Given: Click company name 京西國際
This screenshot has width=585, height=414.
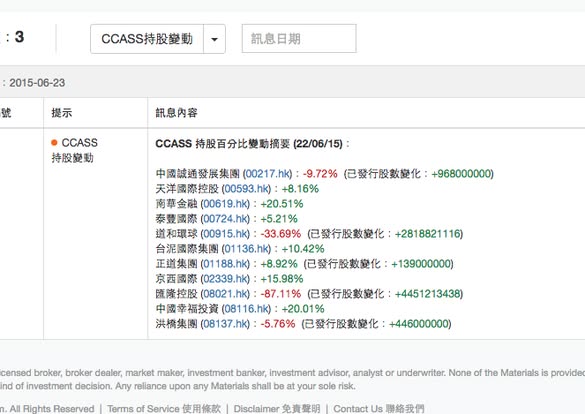Looking at the screenshot, I should (176, 279).
